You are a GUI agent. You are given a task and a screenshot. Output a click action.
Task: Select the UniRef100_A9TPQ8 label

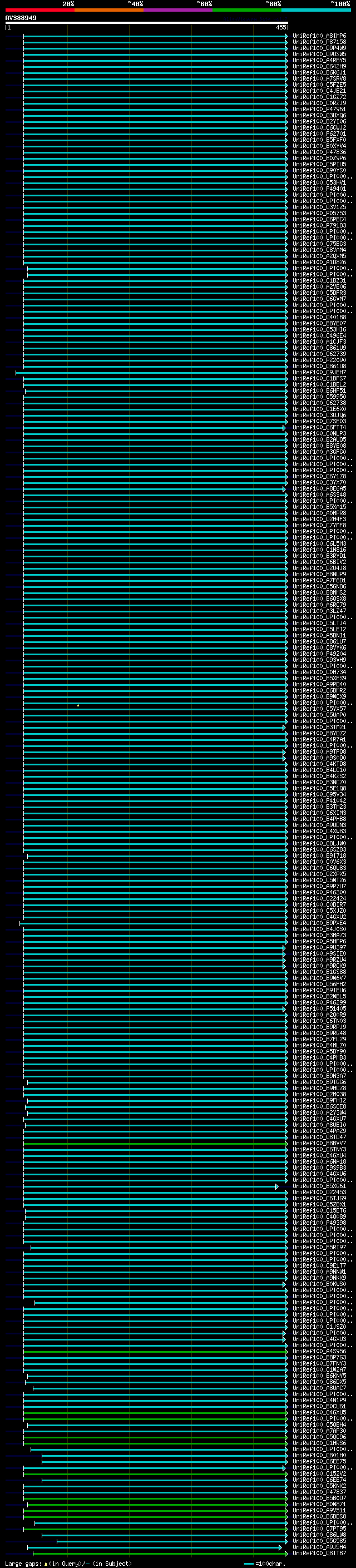coord(319,752)
